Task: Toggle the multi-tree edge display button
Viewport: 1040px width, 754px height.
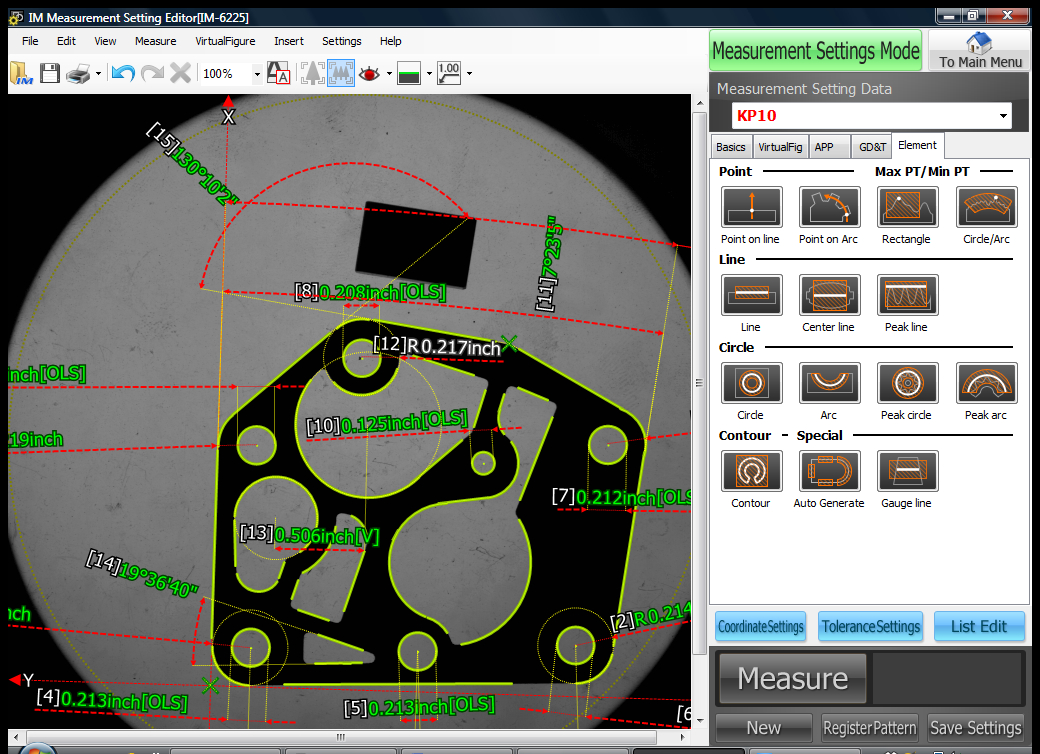Action: pyautogui.click(x=341, y=73)
